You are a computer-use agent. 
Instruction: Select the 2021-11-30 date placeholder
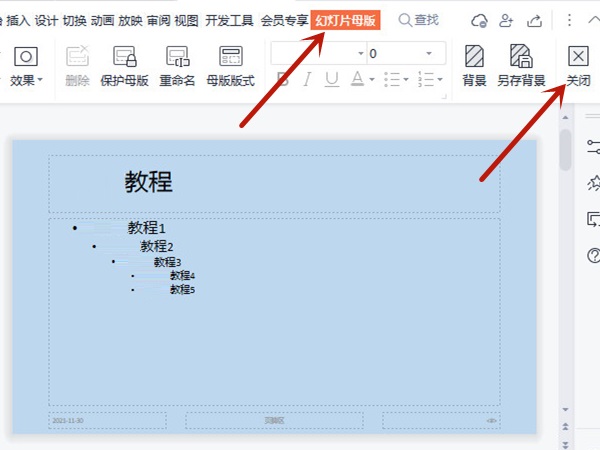point(108,421)
